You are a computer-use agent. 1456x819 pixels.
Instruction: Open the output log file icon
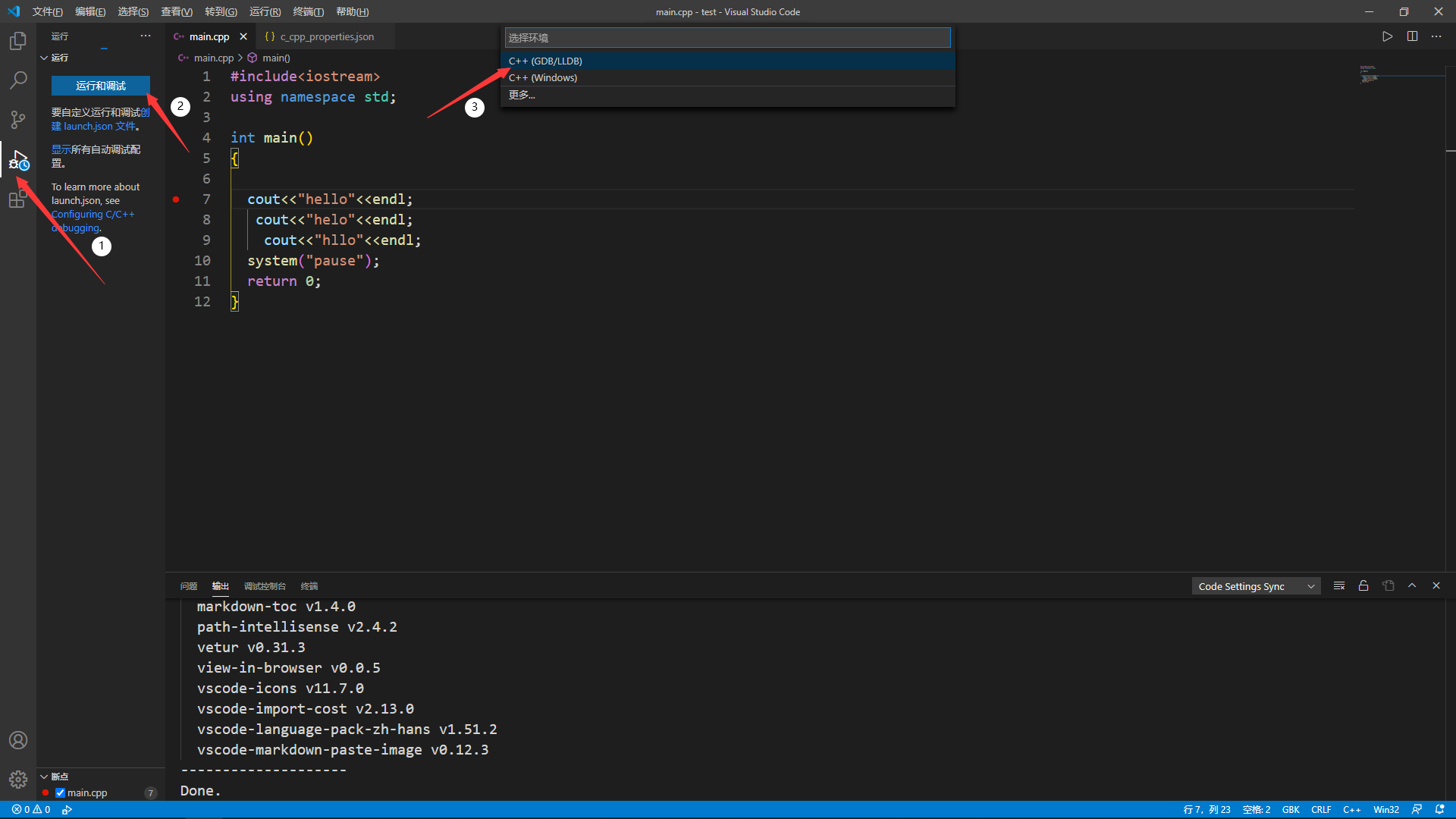click(x=1389, y=586)
